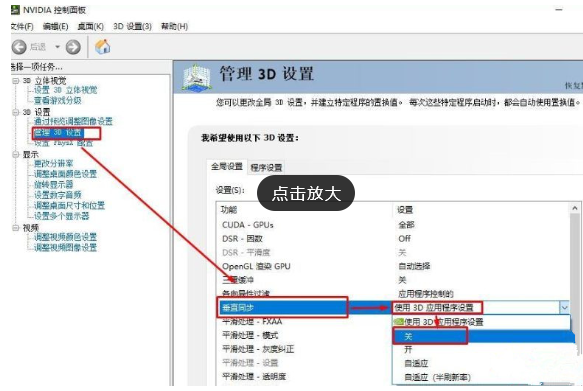The image size is (583, 391).
Task: Open the 编辑(E) menu
Action: click(55, 26)
